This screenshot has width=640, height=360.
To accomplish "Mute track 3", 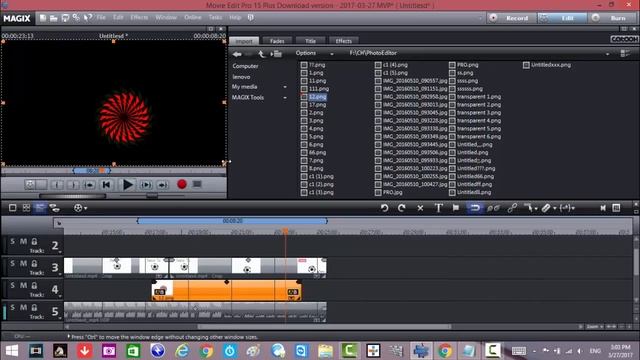I will [x=23, y=264].
